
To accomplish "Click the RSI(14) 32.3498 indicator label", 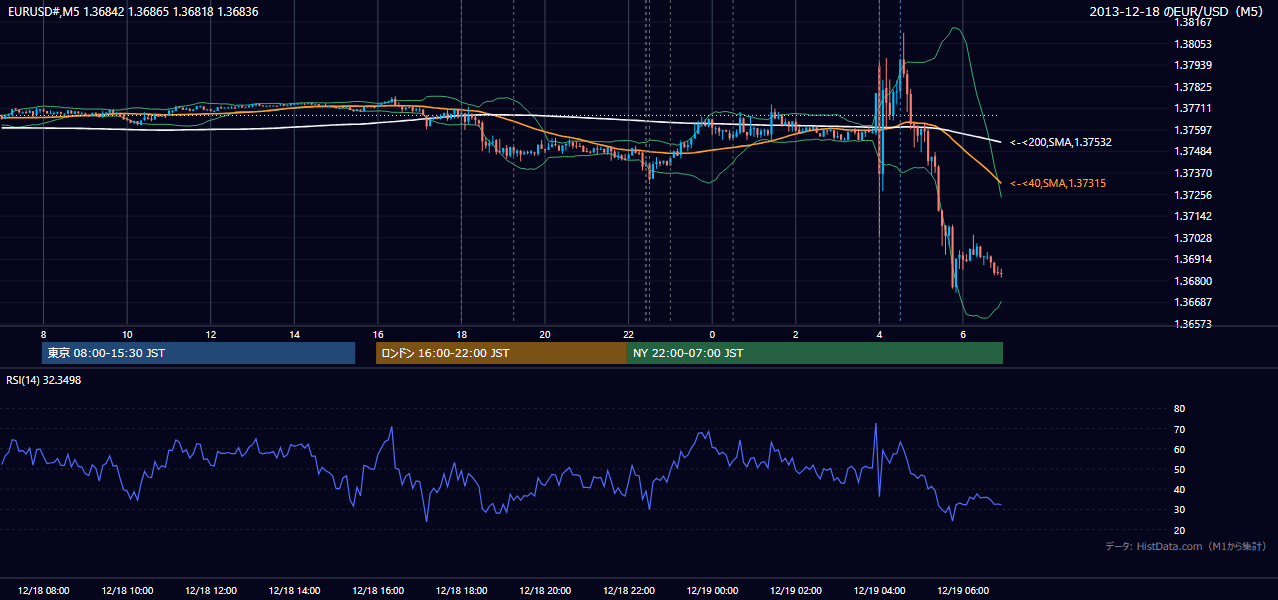I will coord(44,380).
